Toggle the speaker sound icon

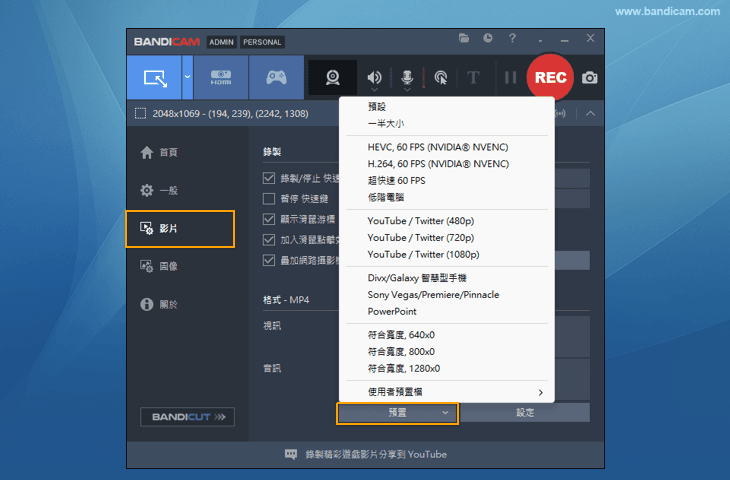coord(374,77)
